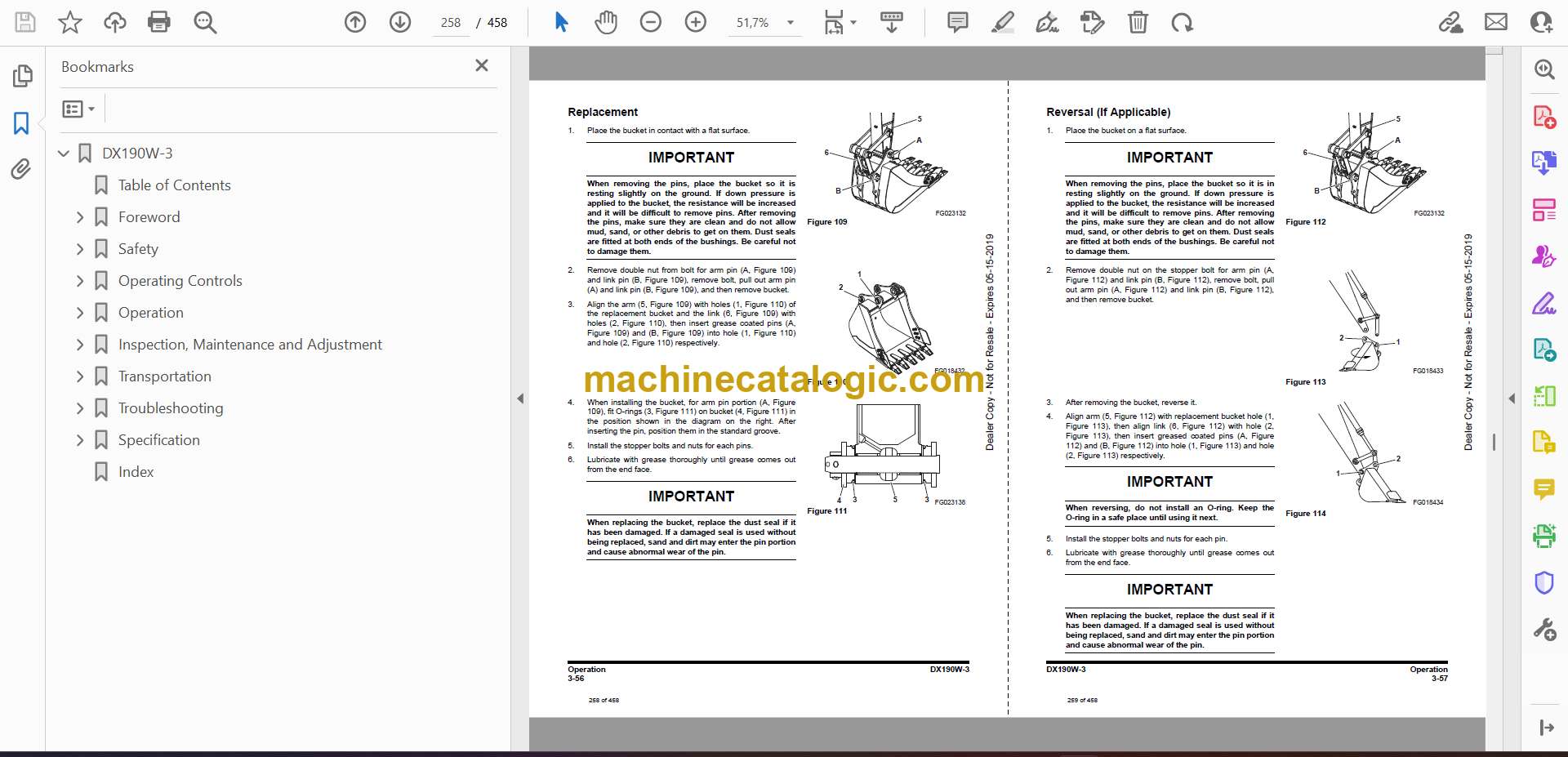
Task: Select the Operation bookmark label
Action: (151, 313)
